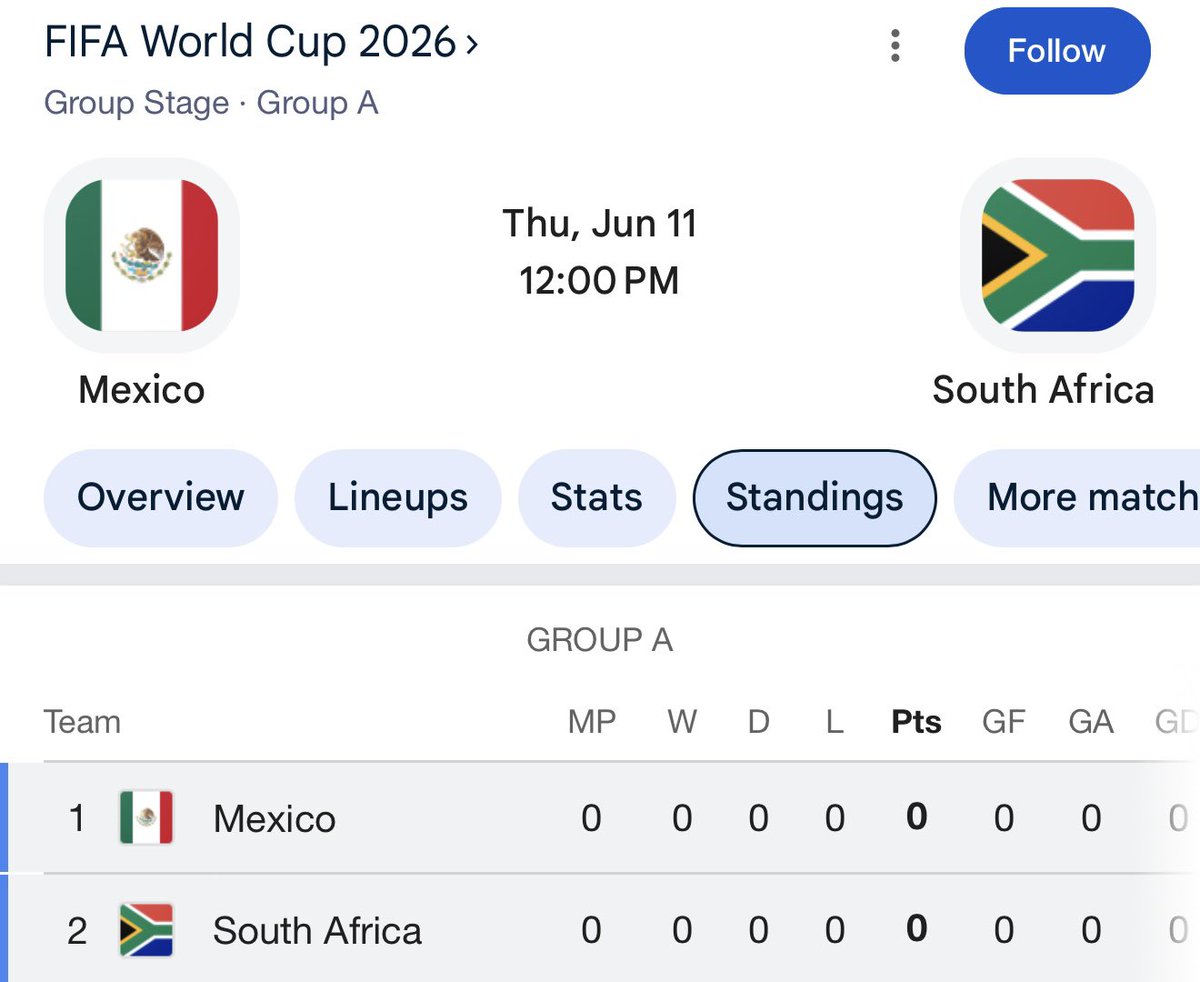Image resolution: width=1200 pixels, height=982 pixels.
Task: Click the large Mexico flag icon
Action: click(142, 255)
